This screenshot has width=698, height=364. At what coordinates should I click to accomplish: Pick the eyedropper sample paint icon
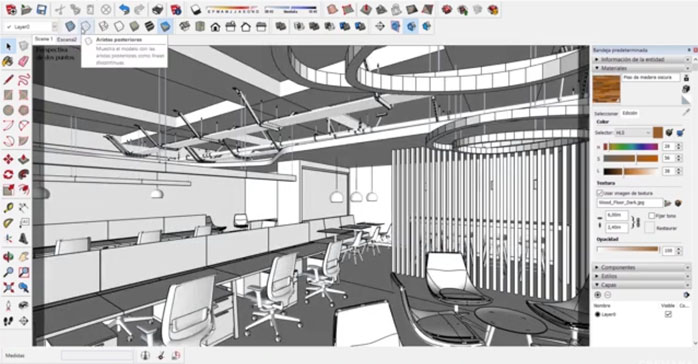686,112
